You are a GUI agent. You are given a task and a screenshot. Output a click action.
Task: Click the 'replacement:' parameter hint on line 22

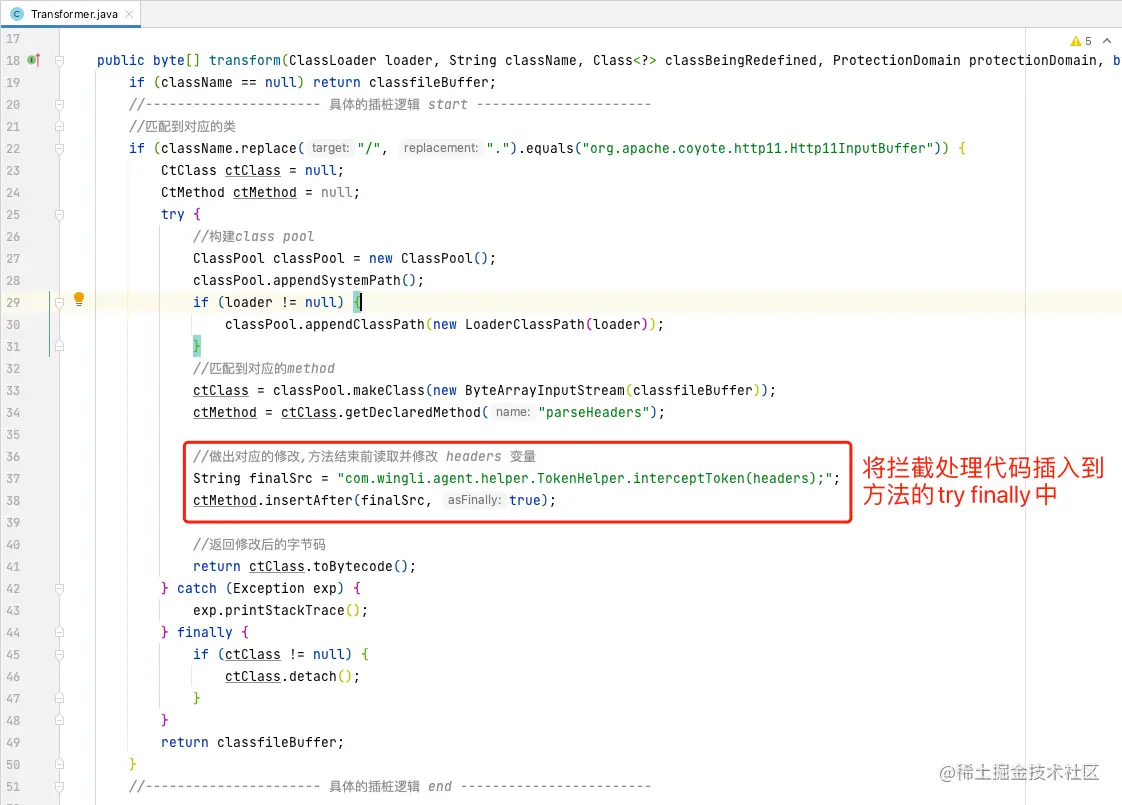(x=441, y=148)
